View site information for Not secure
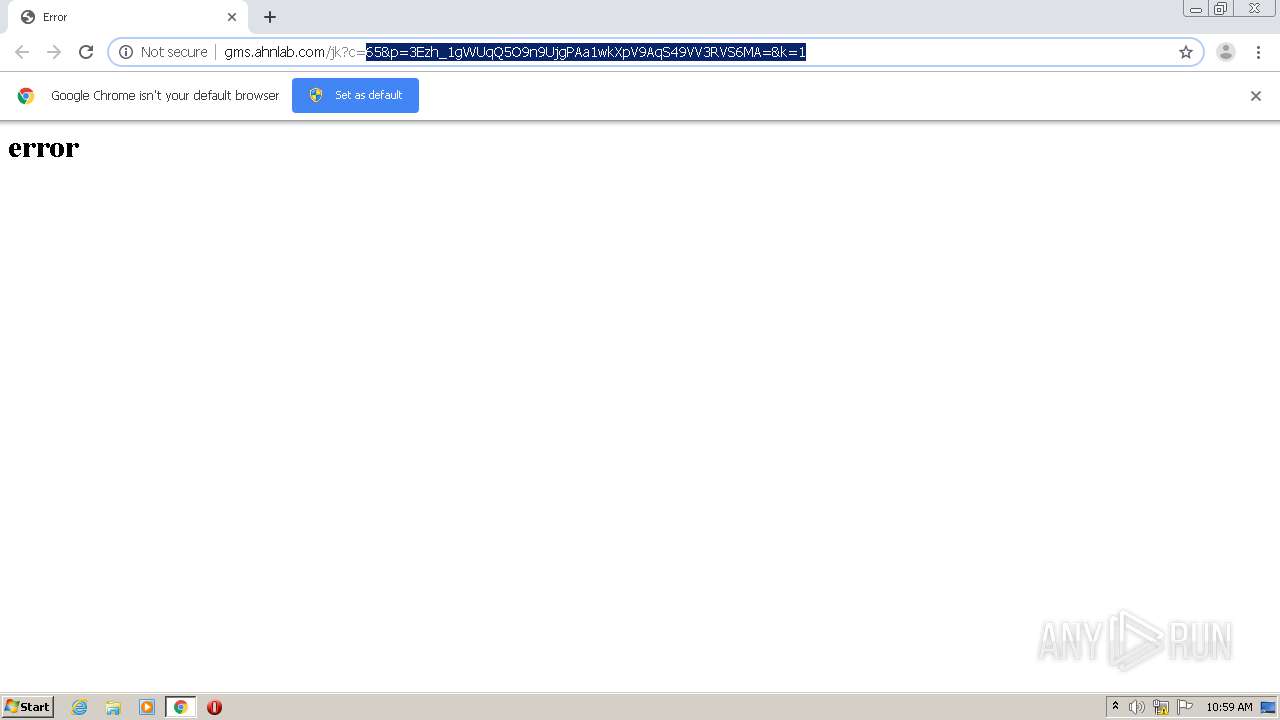Viewport: 1280px width, 720px height. [x=163, y=52]
